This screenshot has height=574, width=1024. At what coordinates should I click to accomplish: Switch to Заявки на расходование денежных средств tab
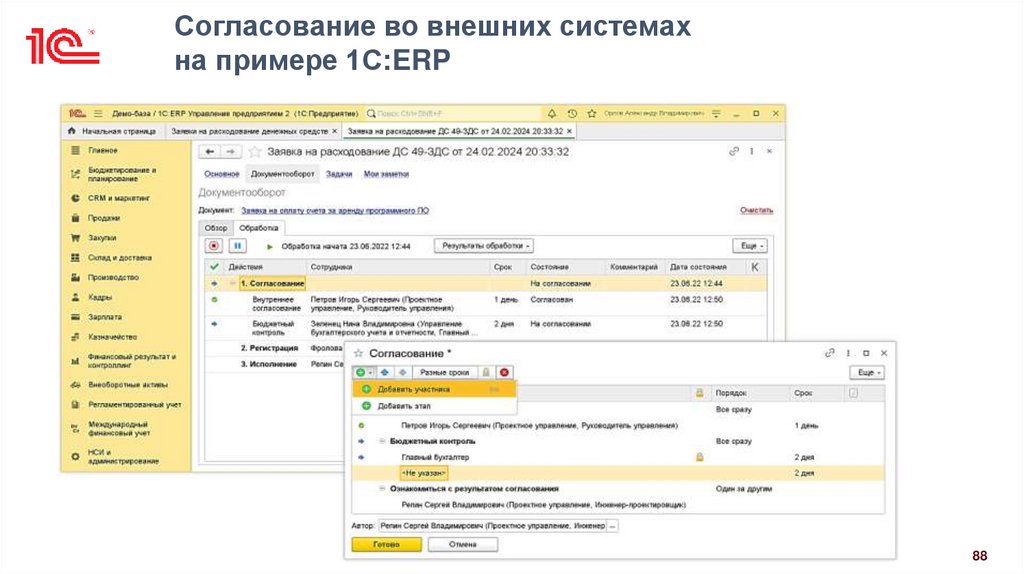coord(254,131)
